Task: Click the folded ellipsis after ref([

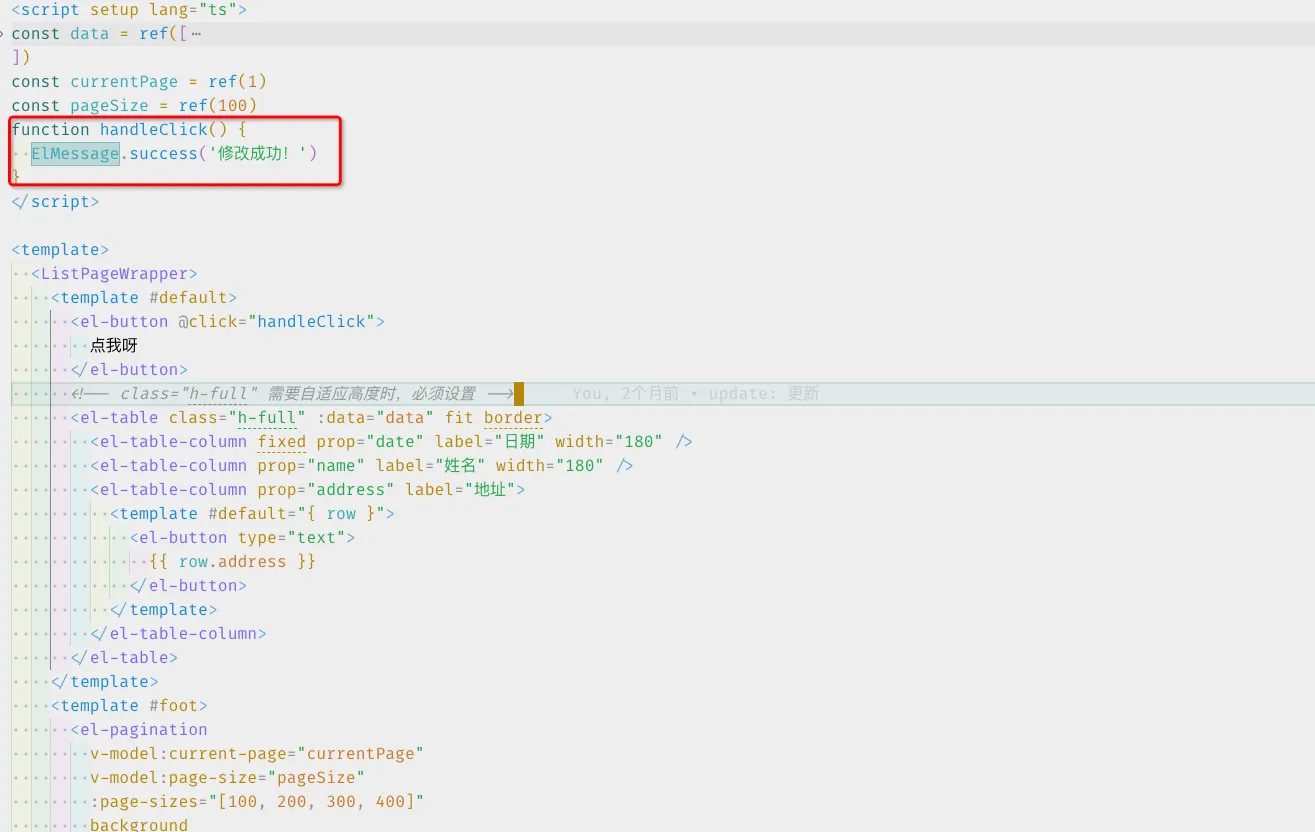Action: pos(196,34)
